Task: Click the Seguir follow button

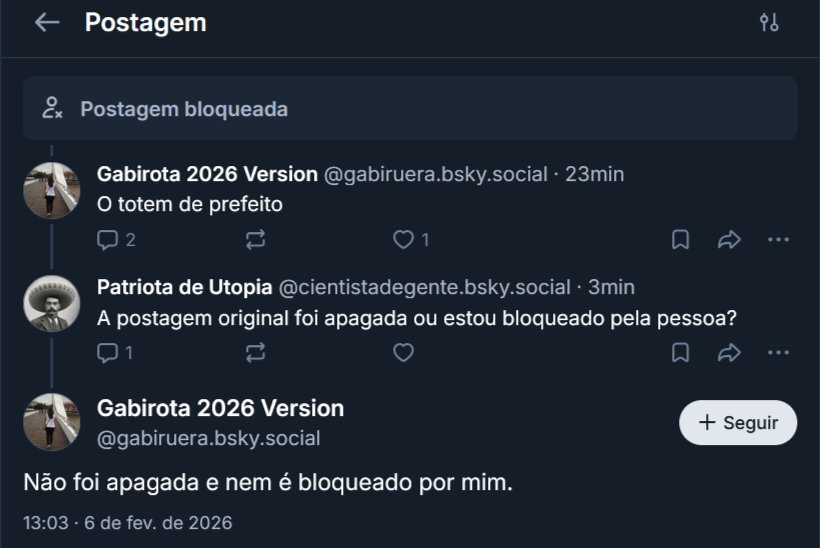Action: [738, 423]
